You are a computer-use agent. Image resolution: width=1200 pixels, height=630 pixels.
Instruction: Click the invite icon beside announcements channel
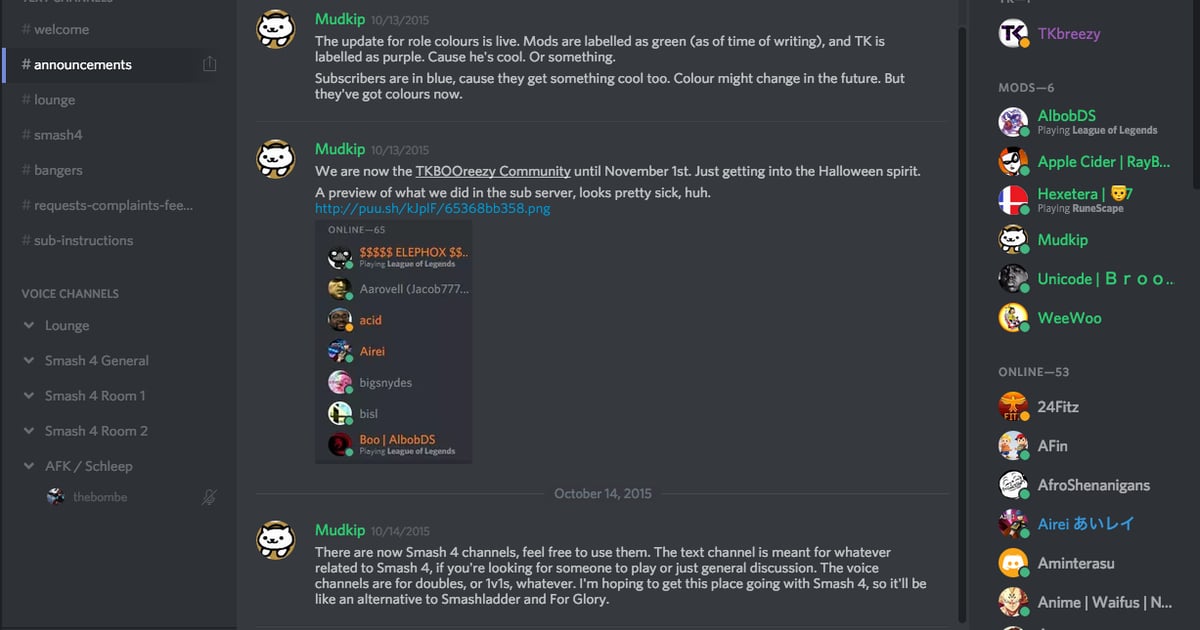[209, 65]
